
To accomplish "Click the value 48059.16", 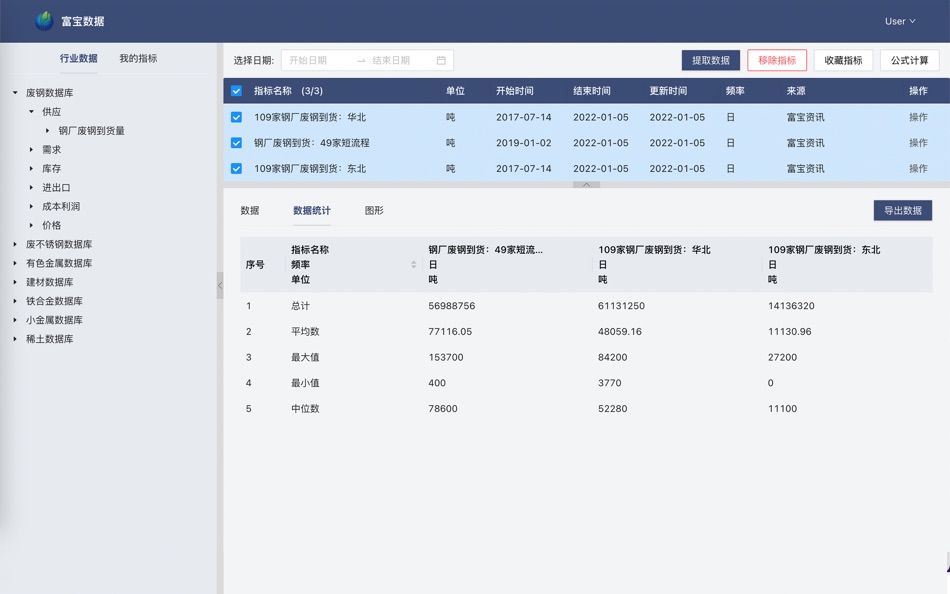I will pos(620,332).
